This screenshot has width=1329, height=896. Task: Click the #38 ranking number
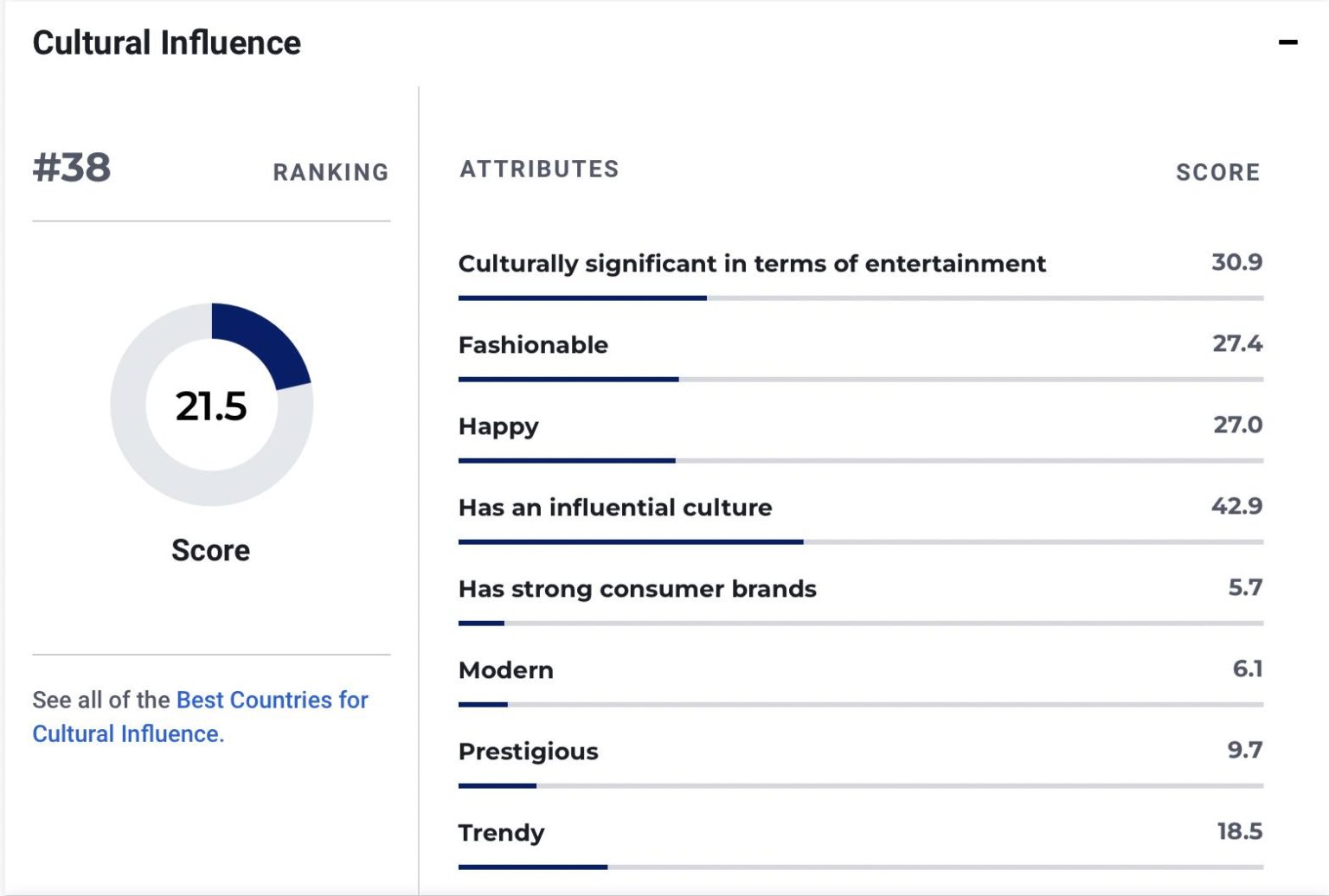tap(72, 168)
